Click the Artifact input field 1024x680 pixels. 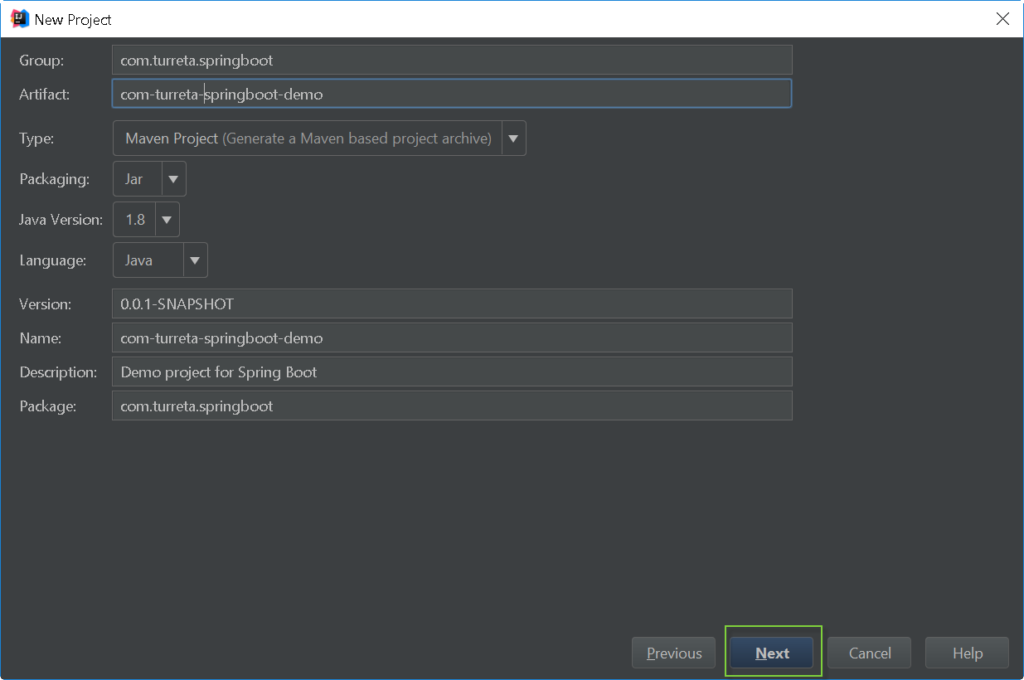pos(452,94)
